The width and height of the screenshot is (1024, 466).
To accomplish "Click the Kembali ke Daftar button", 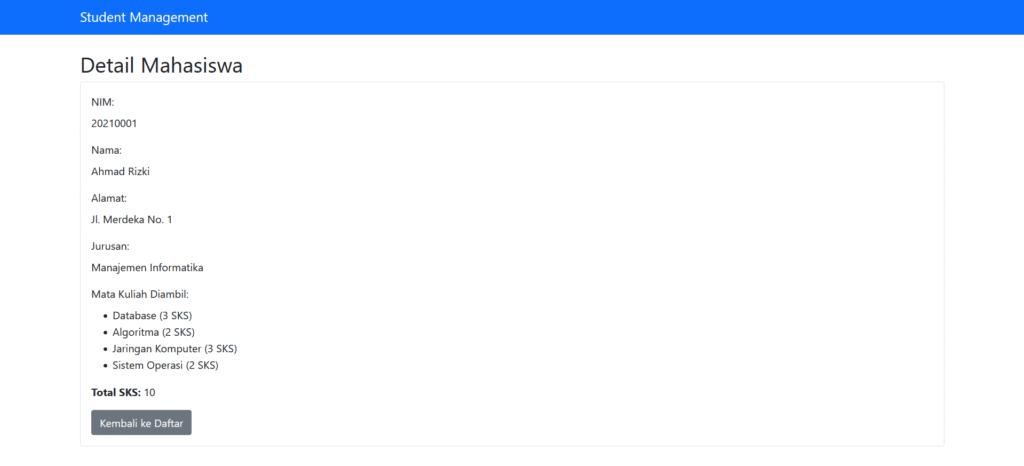I will tap(141, 422).
